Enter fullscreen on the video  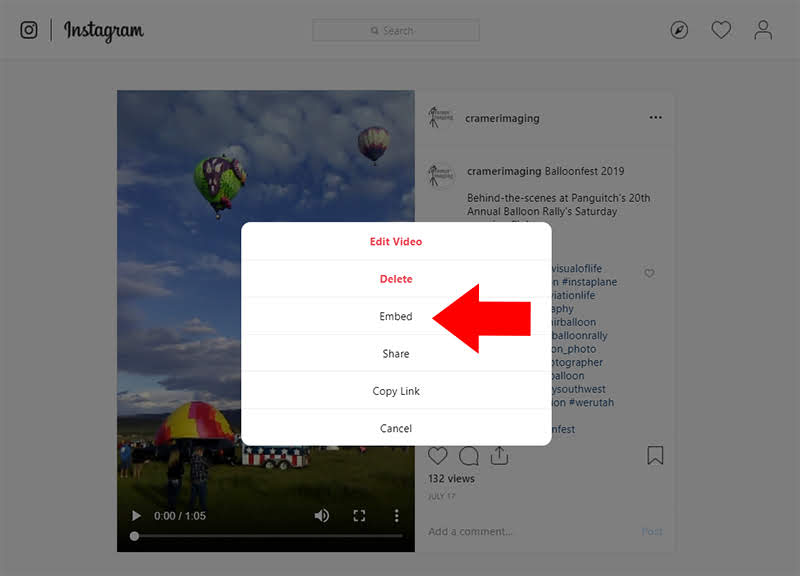(359, 516)
